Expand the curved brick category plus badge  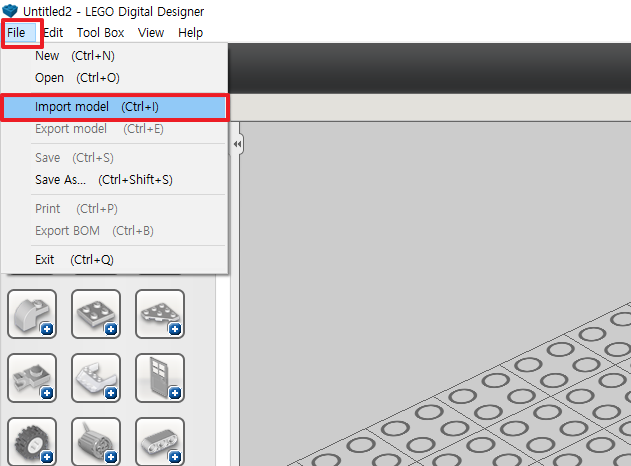point(47,329)
